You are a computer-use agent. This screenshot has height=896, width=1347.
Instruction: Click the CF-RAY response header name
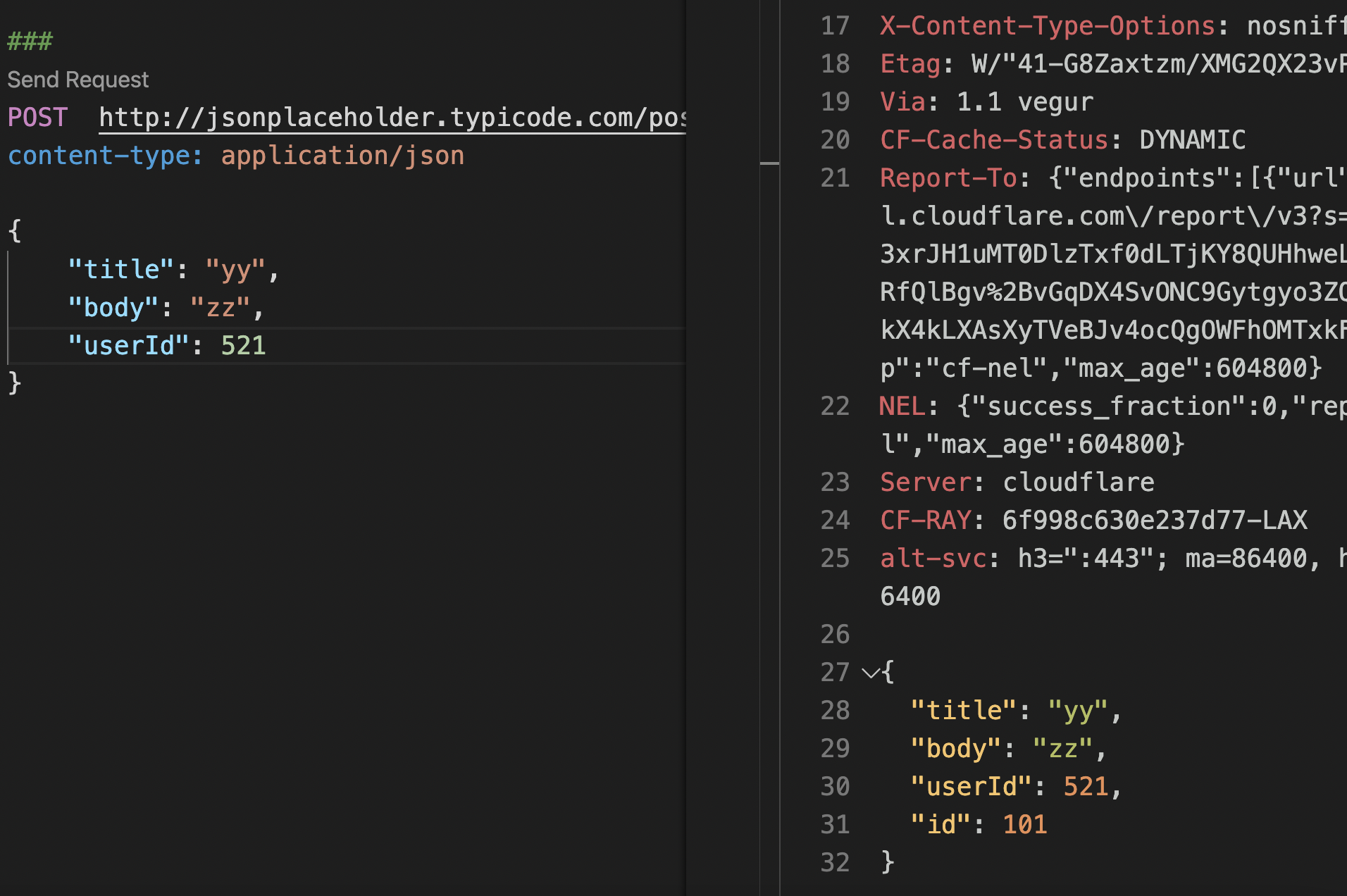(x=926, y=521)
